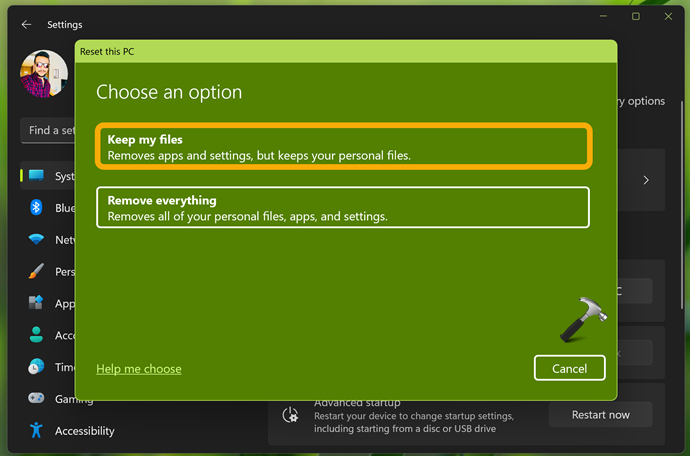The width and height of the screenshot is (690, 456).
Task: Open the Network Wi-Fi icon
Action: tap(37, 240)
